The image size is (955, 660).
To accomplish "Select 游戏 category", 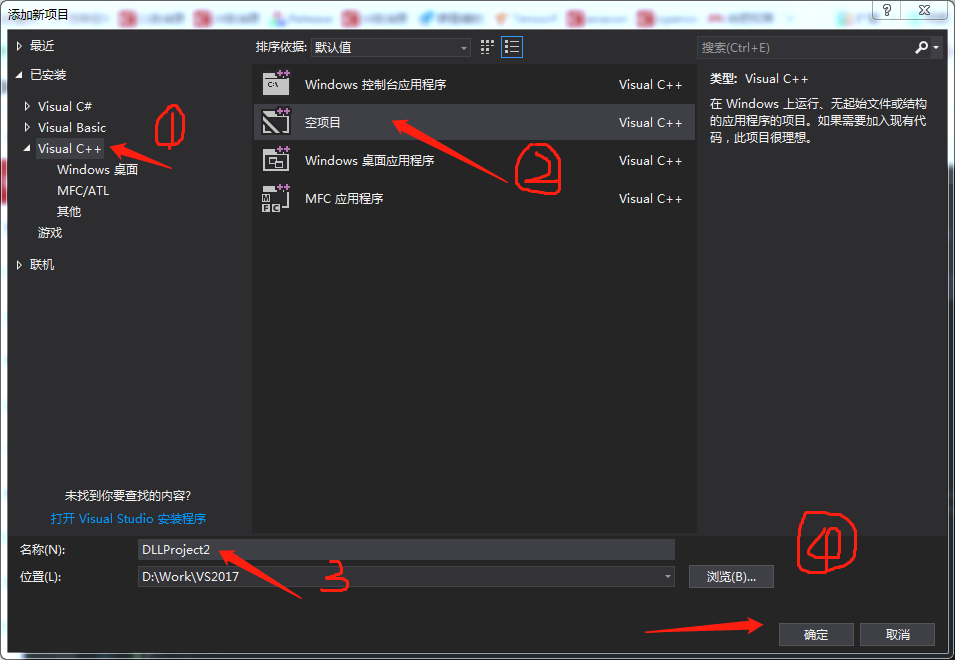I will pos(50,233).
